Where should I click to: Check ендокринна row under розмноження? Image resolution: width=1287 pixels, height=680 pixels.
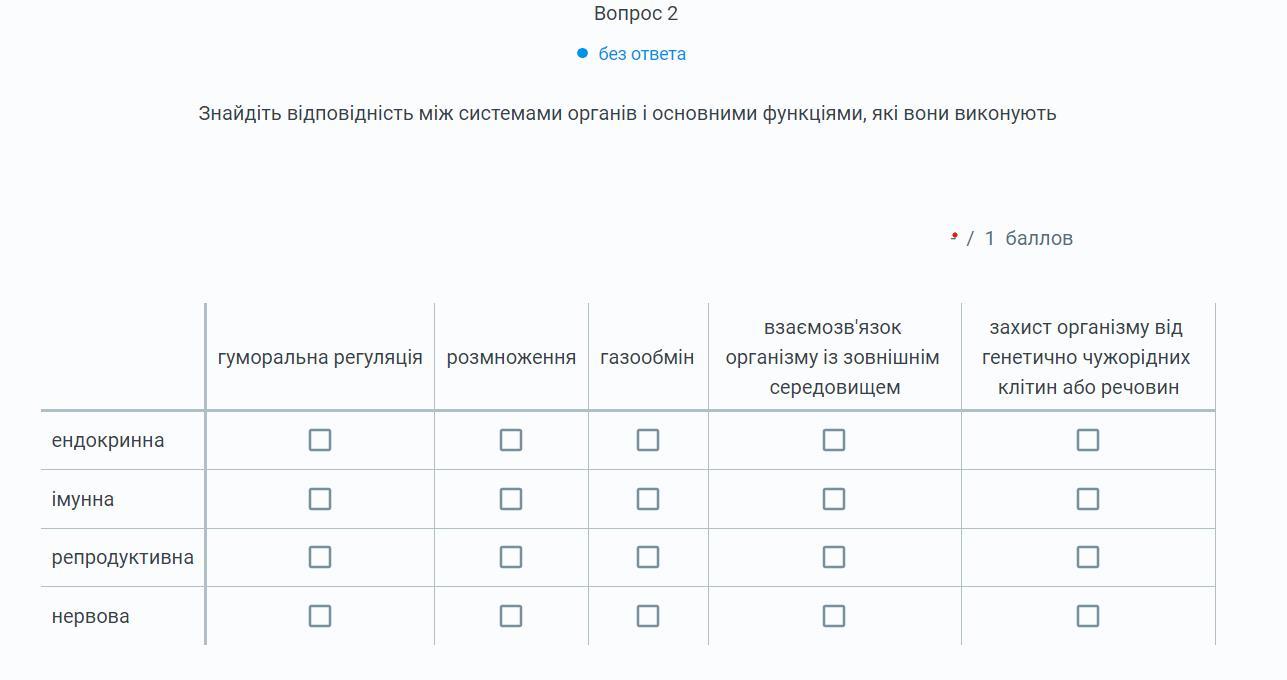[511, 440]
